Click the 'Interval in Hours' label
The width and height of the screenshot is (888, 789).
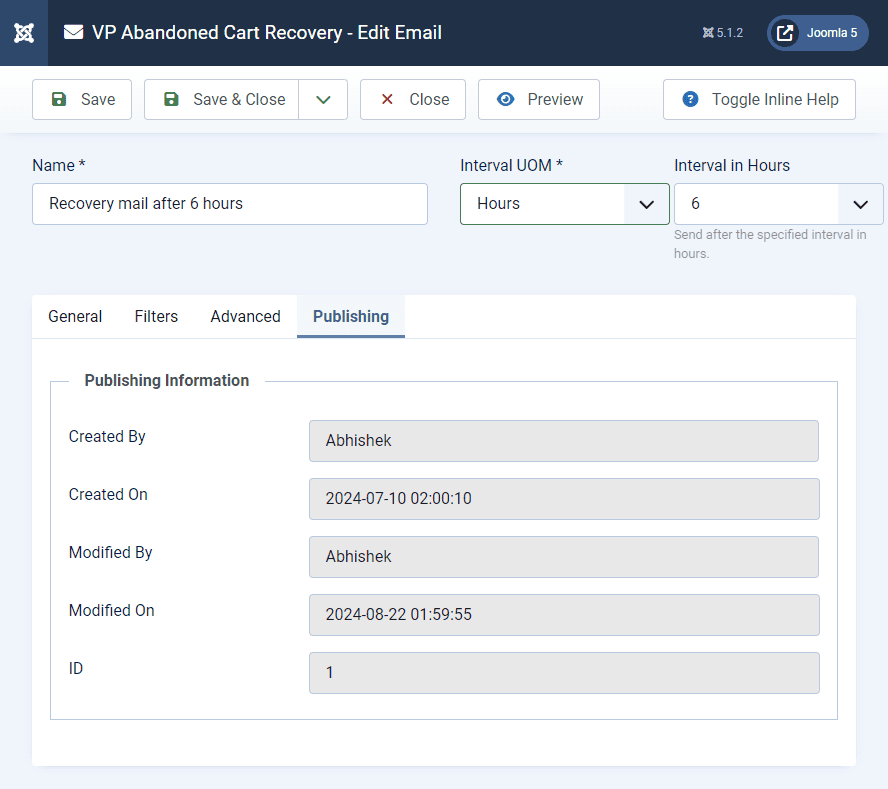(732, 165)
